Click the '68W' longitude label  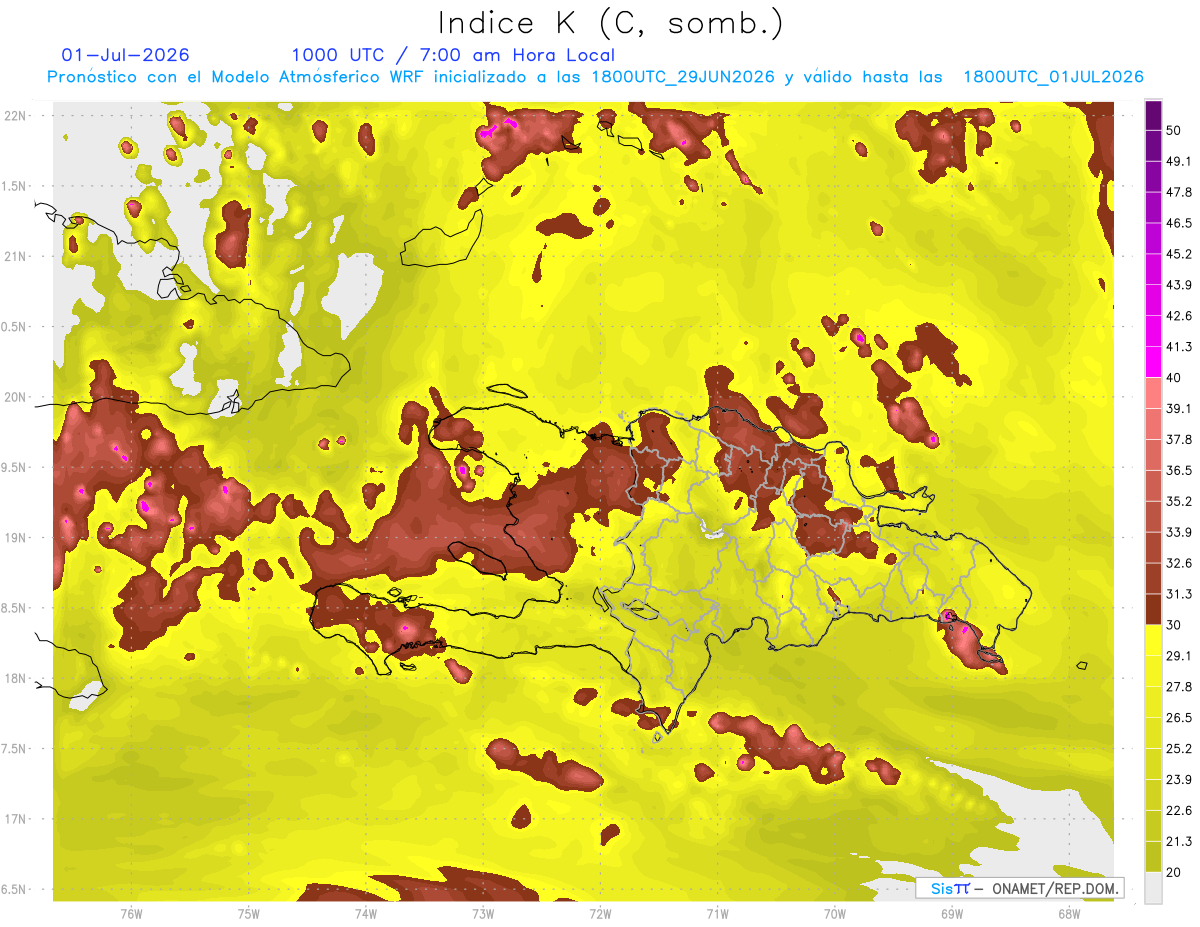1069,914
